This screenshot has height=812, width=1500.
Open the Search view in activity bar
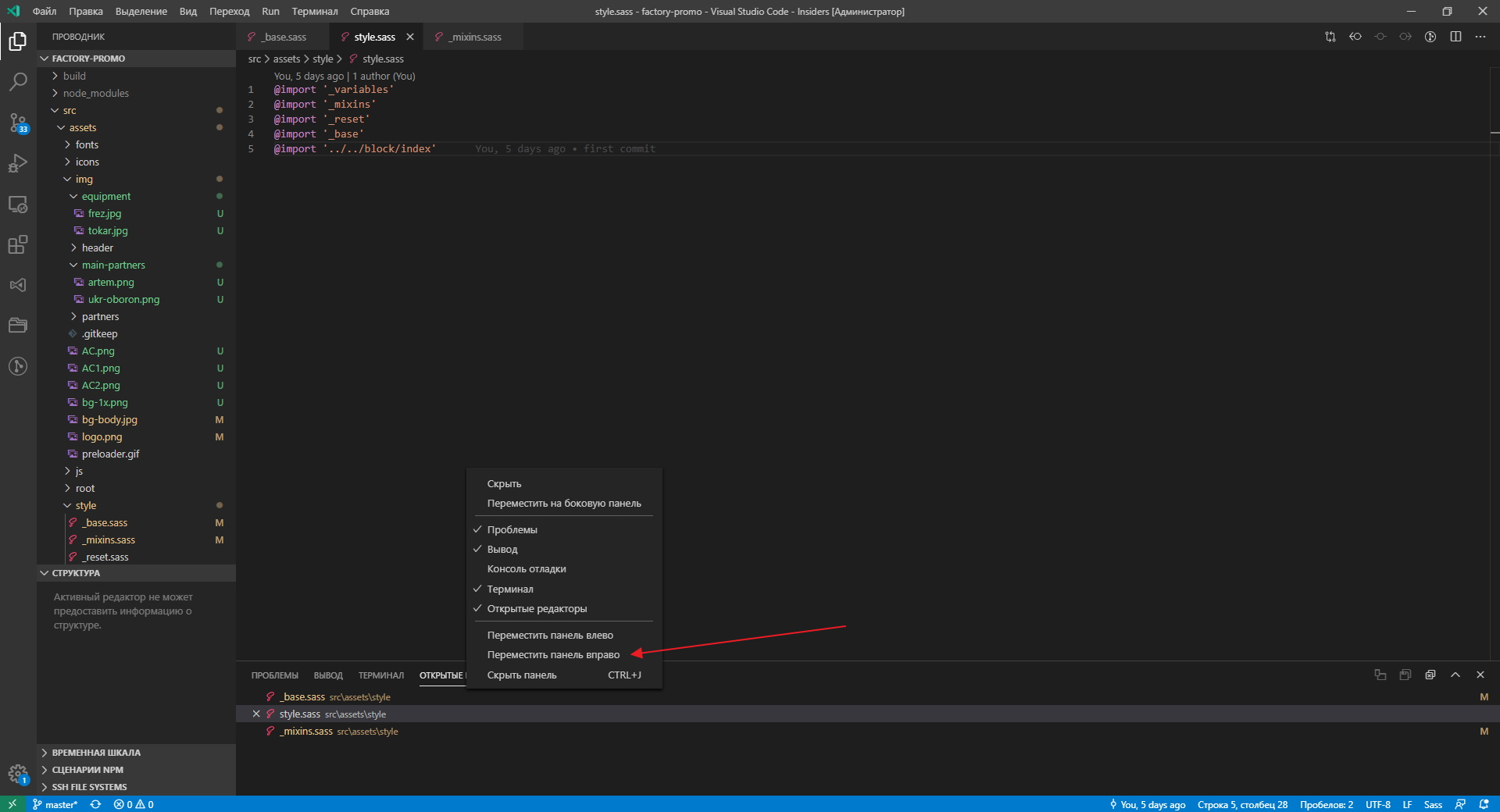[18, 81]
